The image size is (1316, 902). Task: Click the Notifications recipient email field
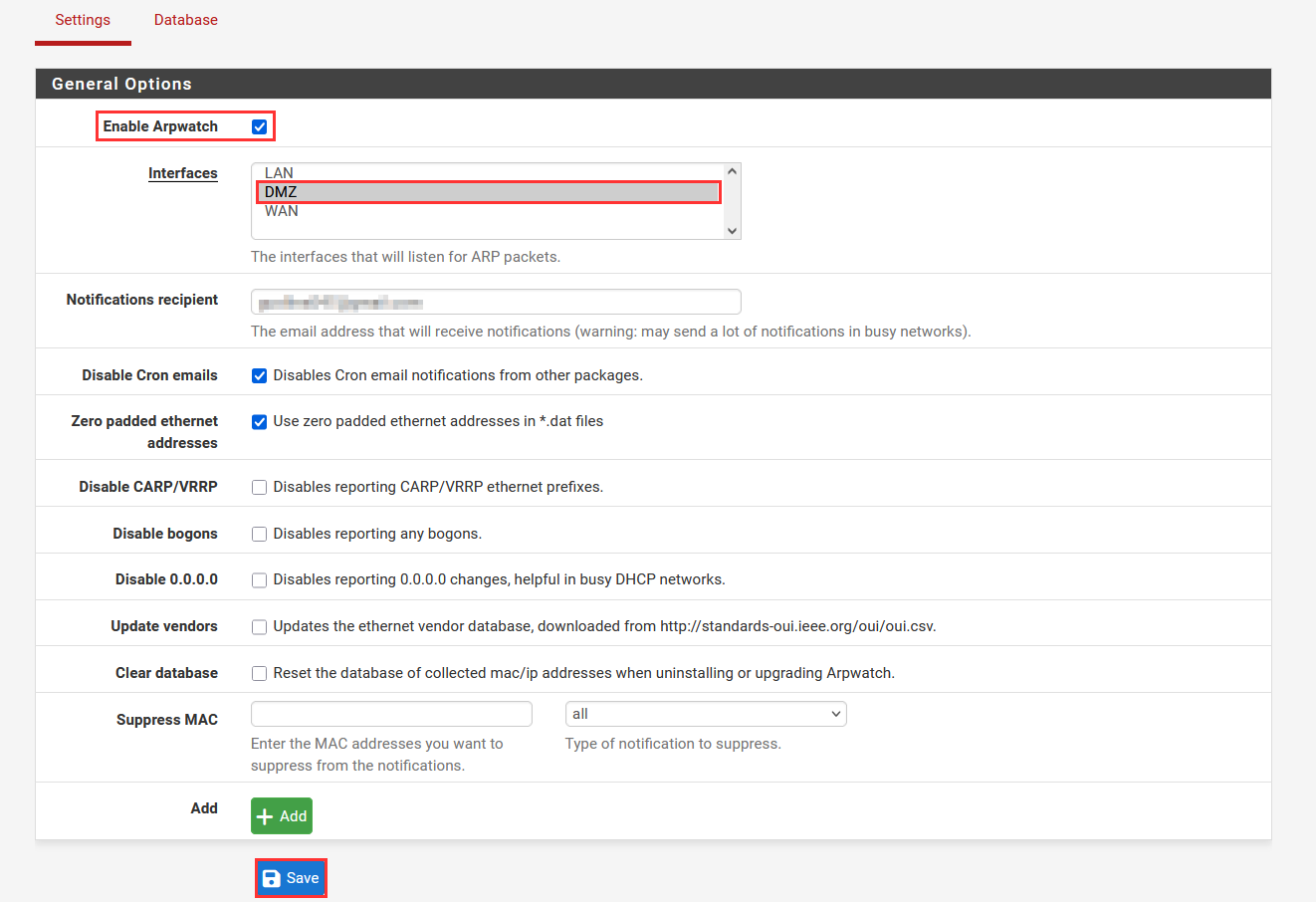tap(496, 302)
